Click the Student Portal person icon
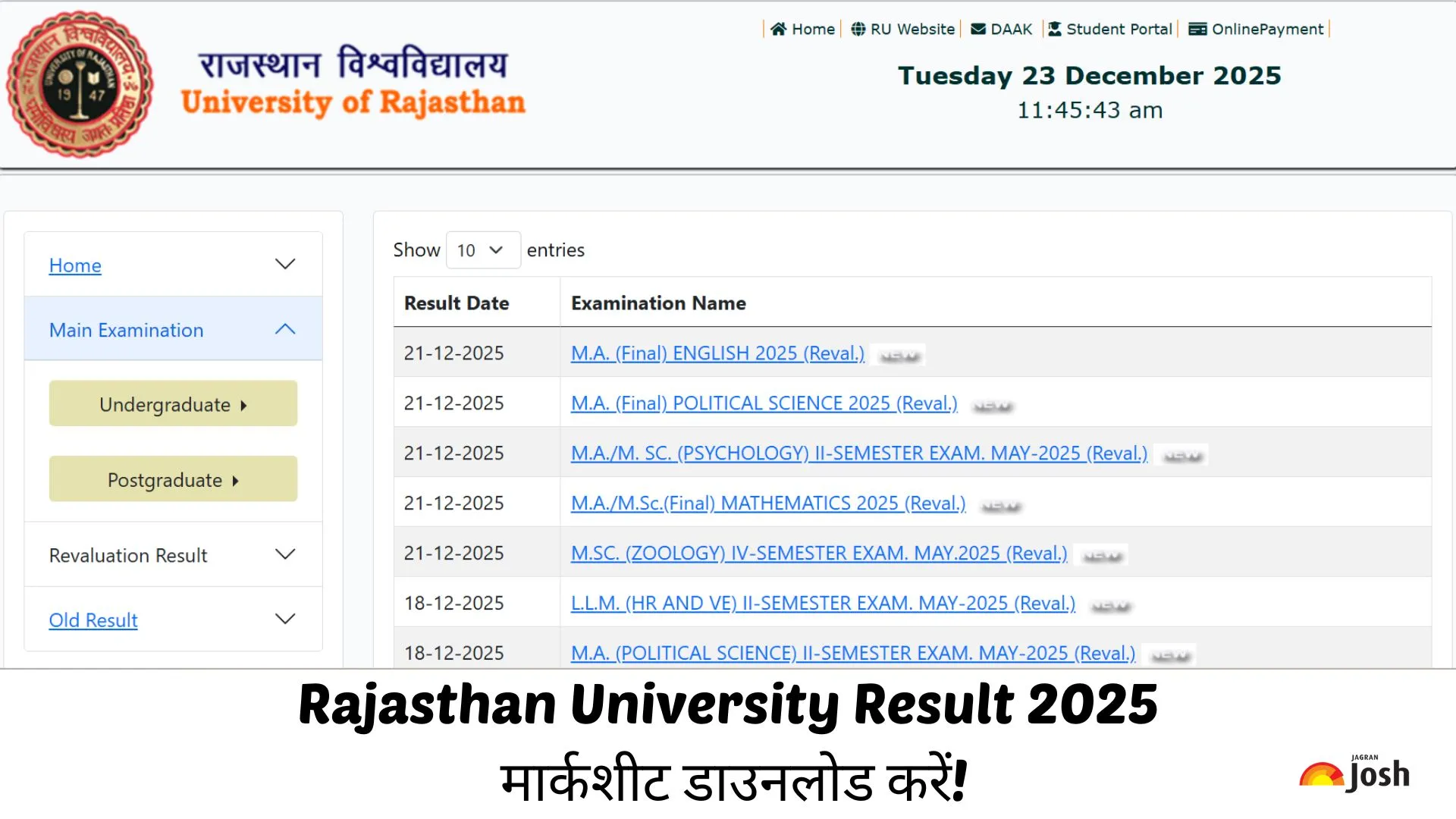 point(1054,29)
